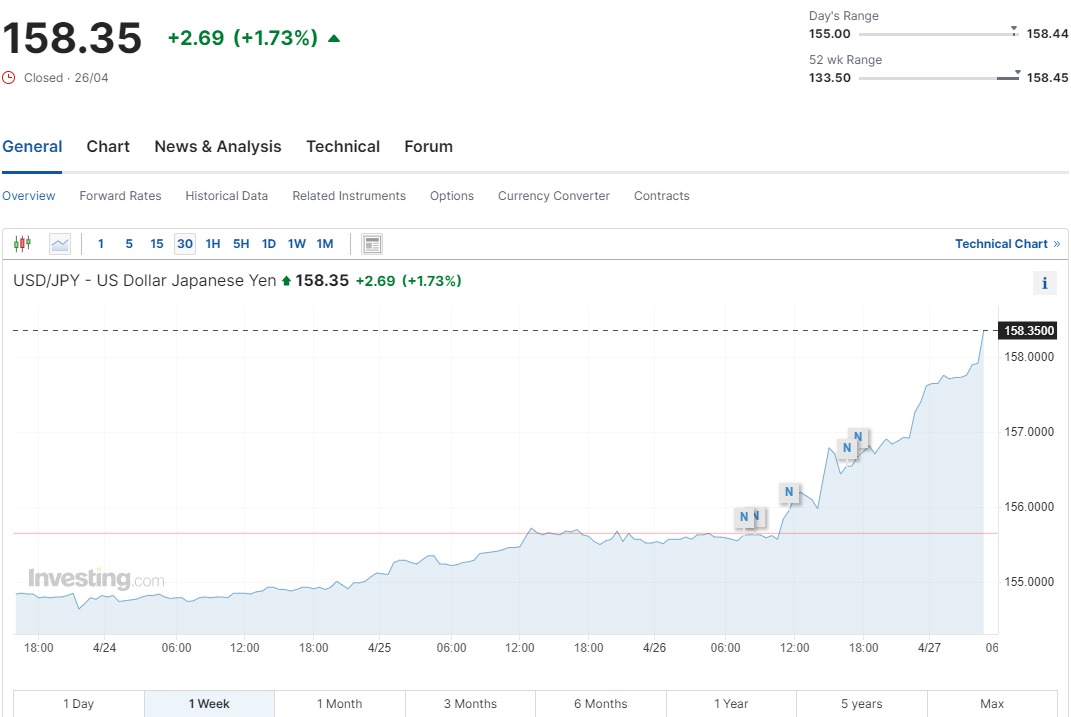
Task: Click the 158.3500 current price label
Action: click(1028, 331)
